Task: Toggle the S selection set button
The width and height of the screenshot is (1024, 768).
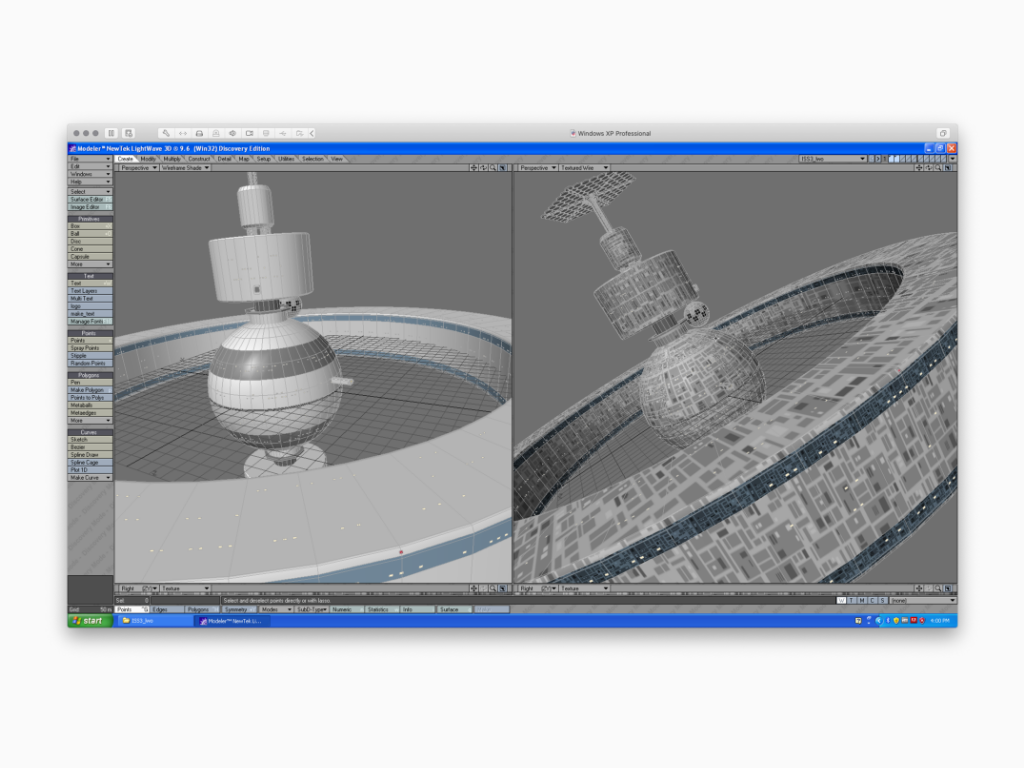Action: [x=883, y=600]
